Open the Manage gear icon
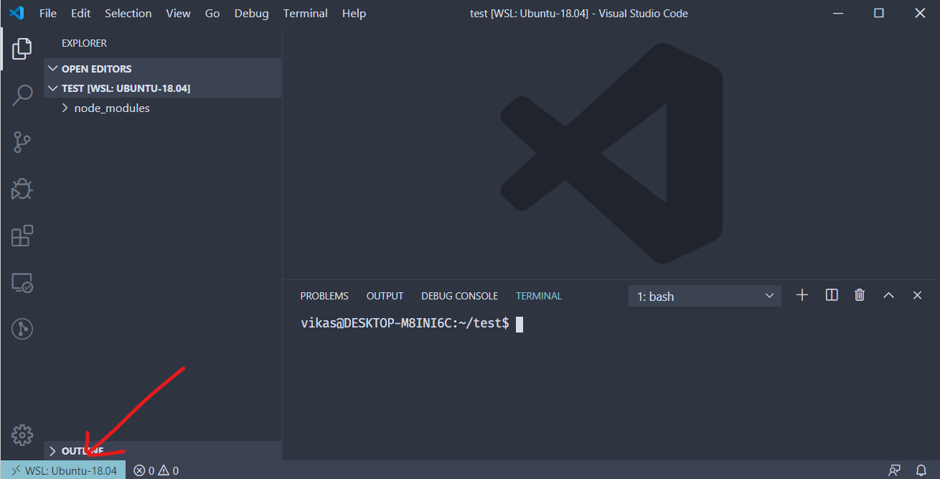940x479 pixels. pos(22,435)
